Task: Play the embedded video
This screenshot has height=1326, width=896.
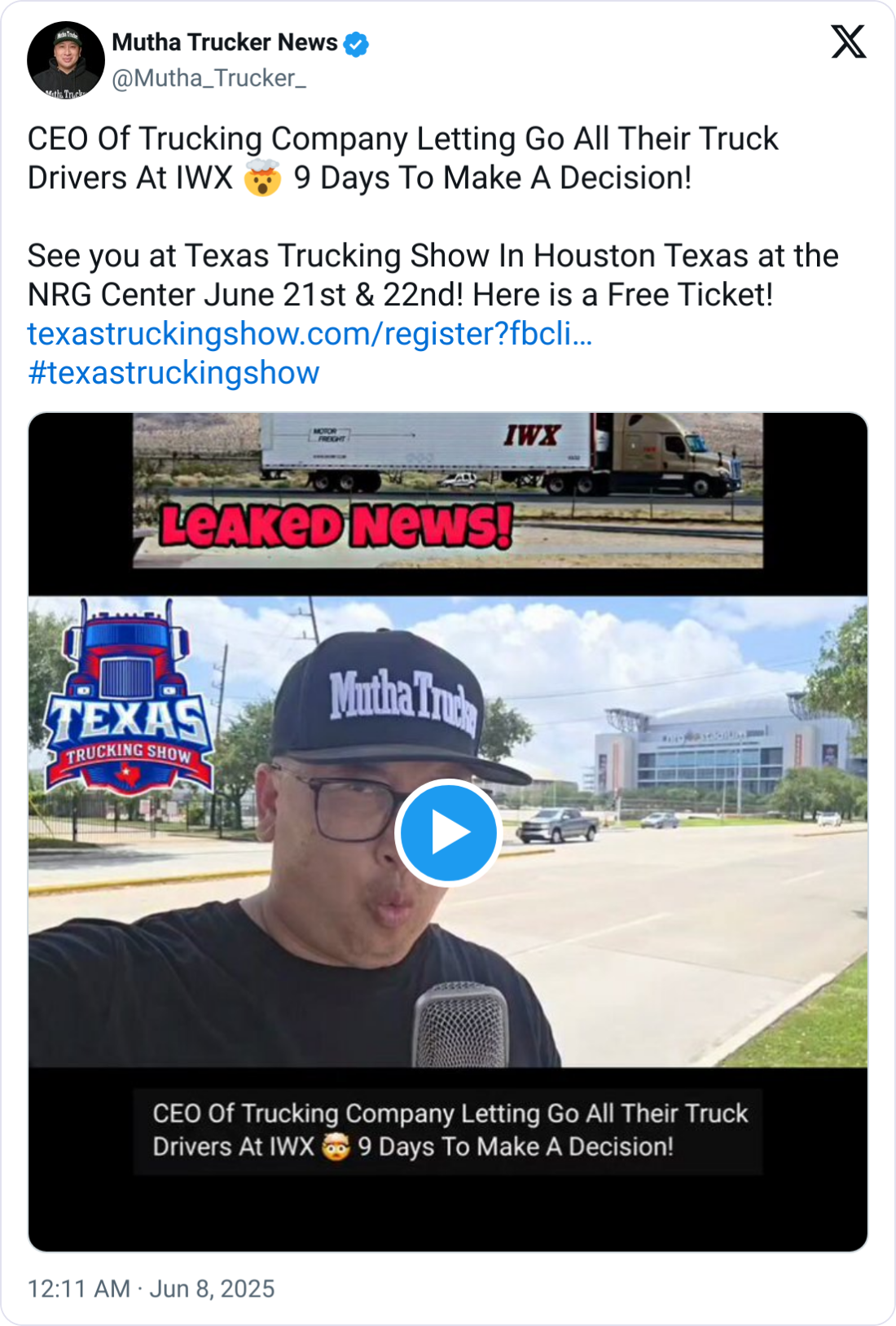Action: coord(447,832)
